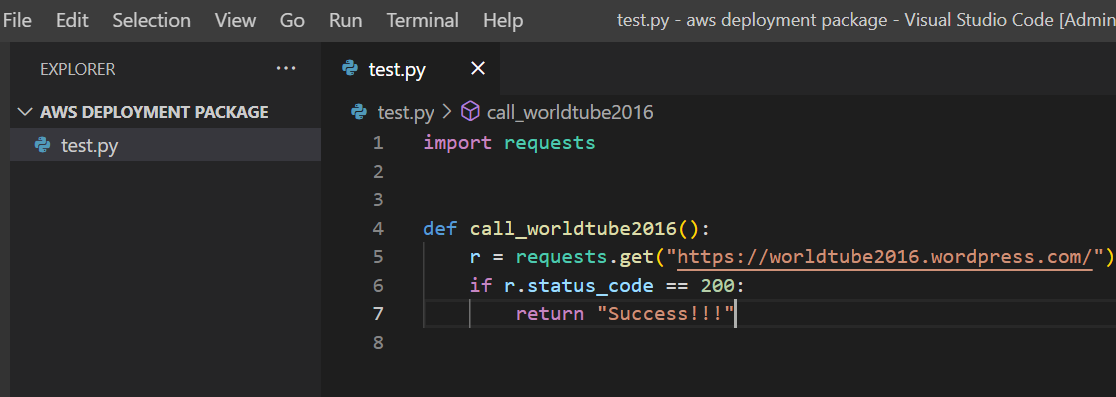Click the EXPLORER panel title
The height and width of the screenshot is (397, 1116).
[78, 69]
